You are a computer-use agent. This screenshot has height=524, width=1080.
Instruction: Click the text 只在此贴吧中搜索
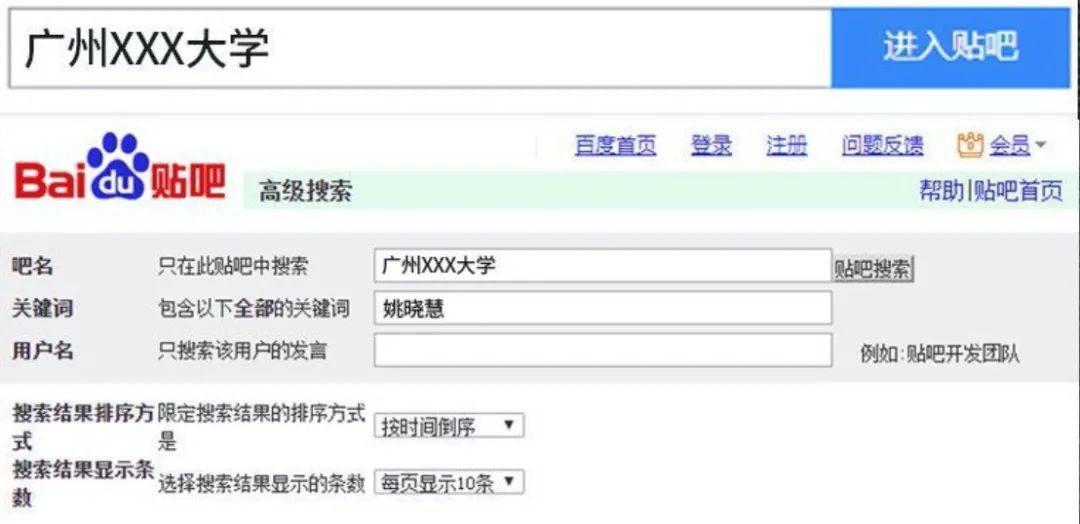(x=233, y=266)
